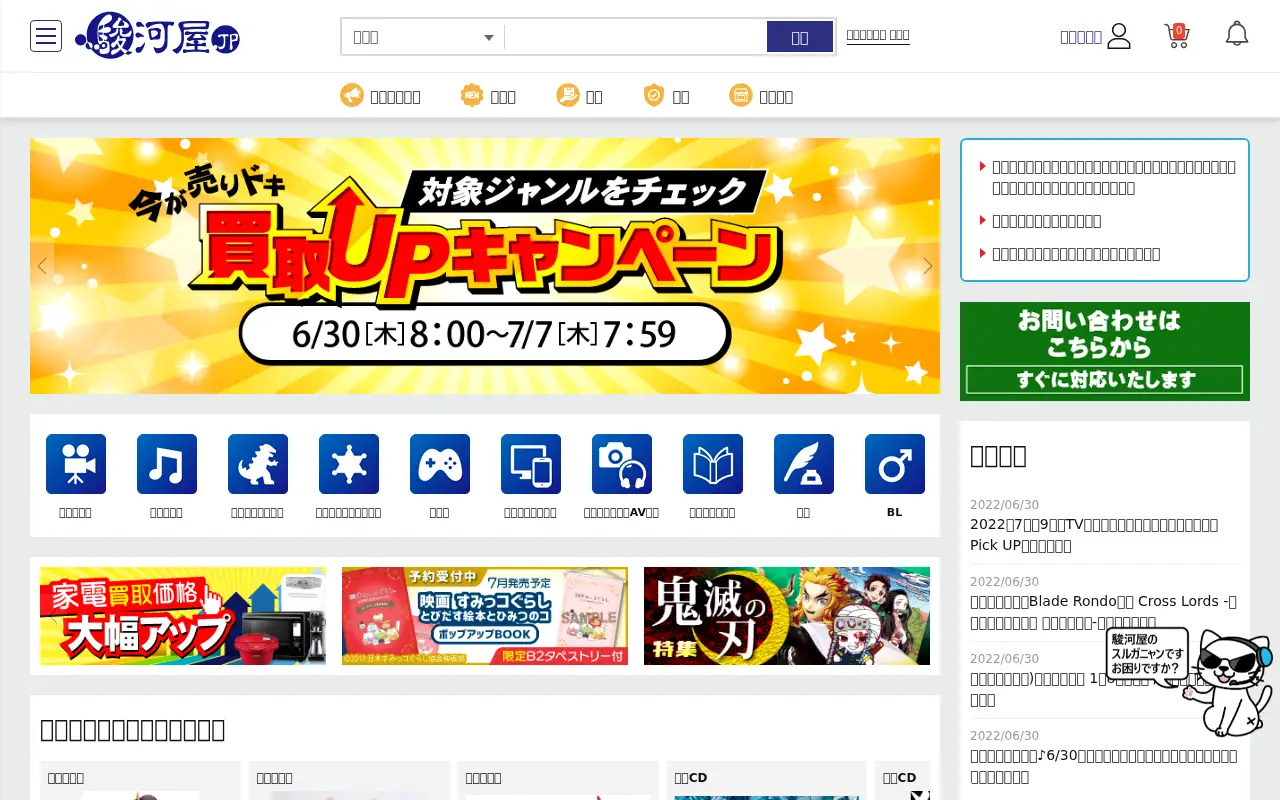Open the hand-with-coin nav item
Screen dimensions: 1280x800
[580, 96]
